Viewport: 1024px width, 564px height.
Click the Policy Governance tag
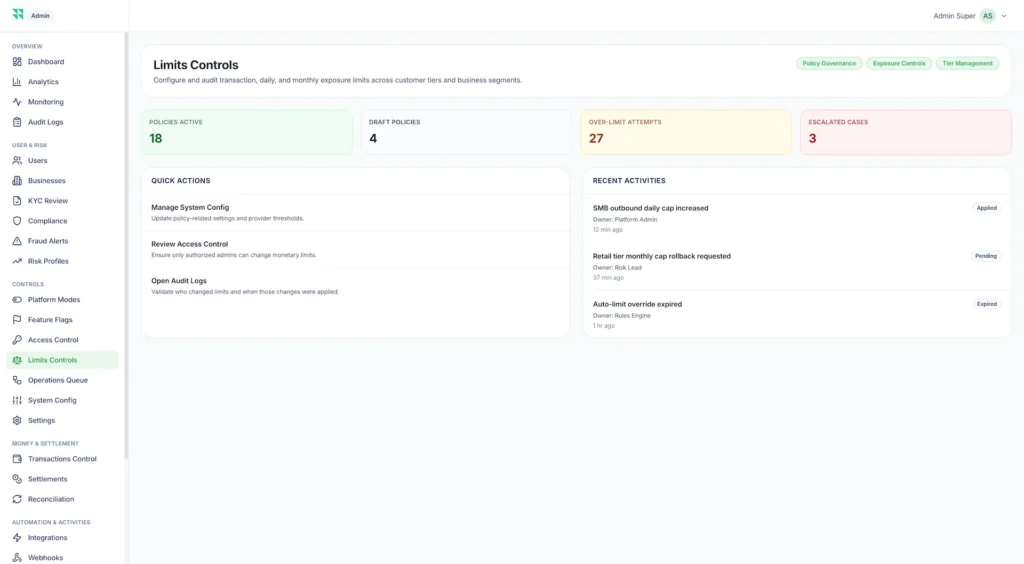tap(829, 63)
